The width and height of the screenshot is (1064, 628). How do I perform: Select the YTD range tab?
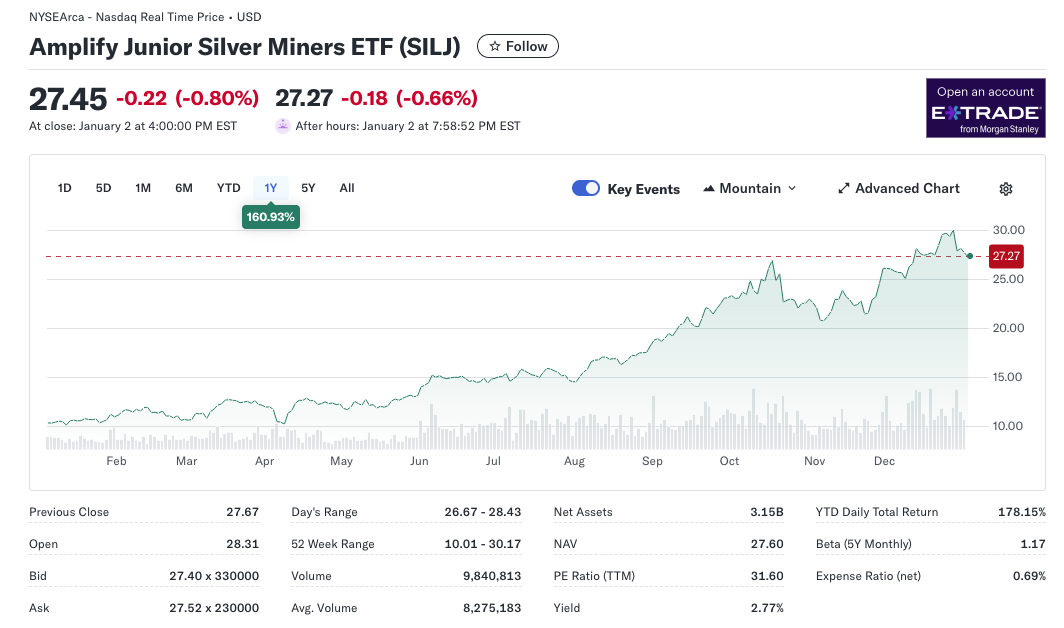229,188
